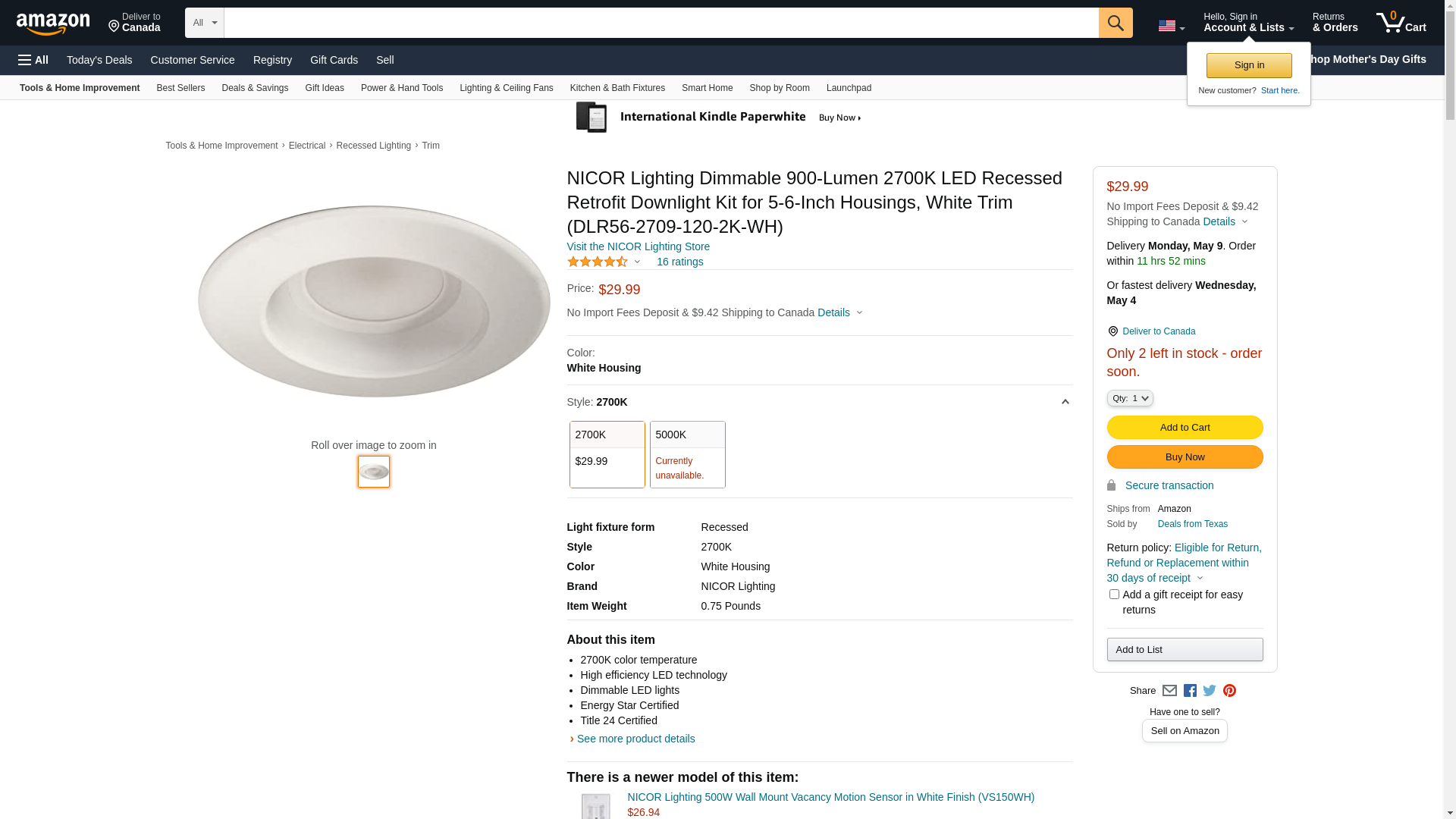Click the Amazon logo

click(53, 24)
